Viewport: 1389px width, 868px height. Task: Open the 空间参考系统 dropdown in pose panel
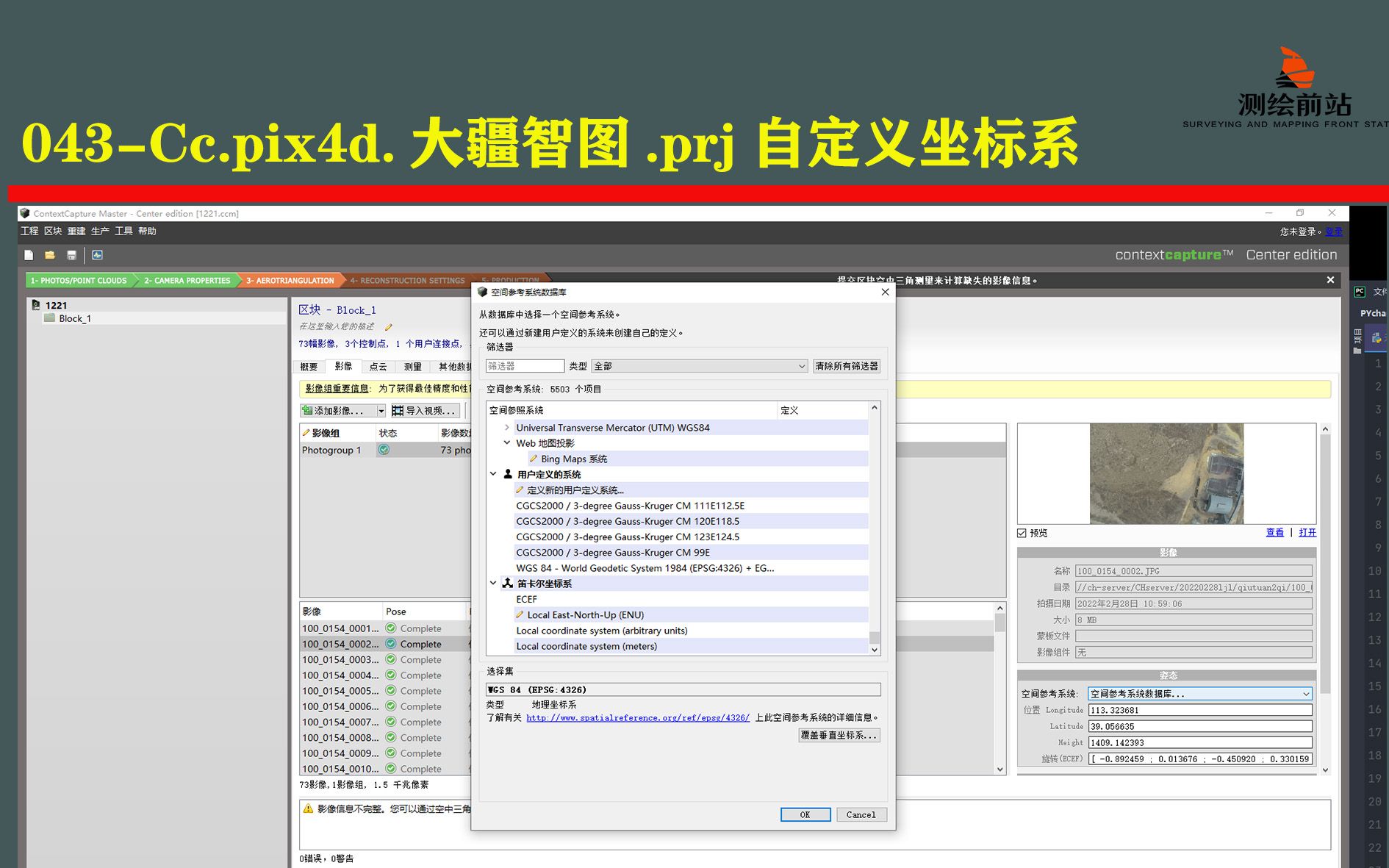point(1200,694)
